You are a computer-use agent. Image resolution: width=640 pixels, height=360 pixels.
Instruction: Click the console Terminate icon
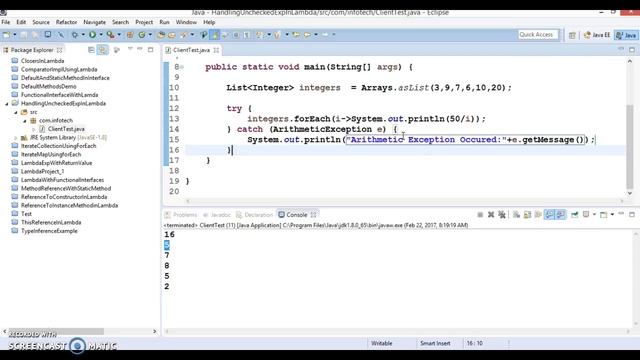pos(480,215)
